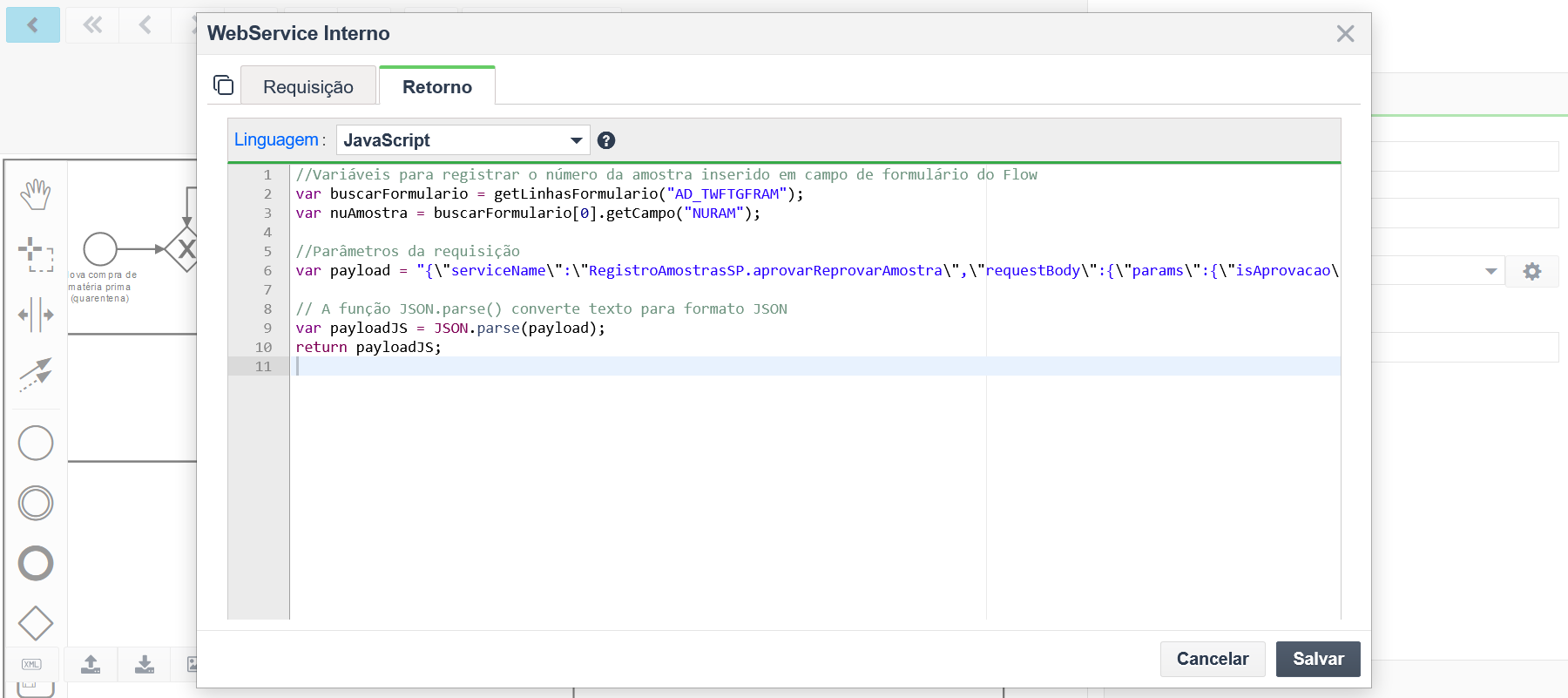1568x698 pixels.
Task: Click the start event in diagram canvas
Action: (100, 249)
